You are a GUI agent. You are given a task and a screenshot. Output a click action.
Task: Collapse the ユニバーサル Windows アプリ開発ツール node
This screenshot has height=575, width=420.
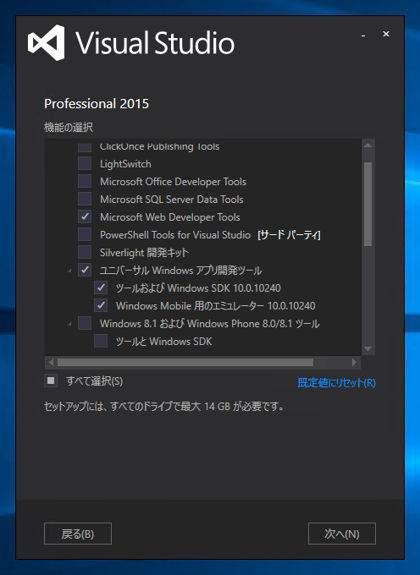[70, 271]
